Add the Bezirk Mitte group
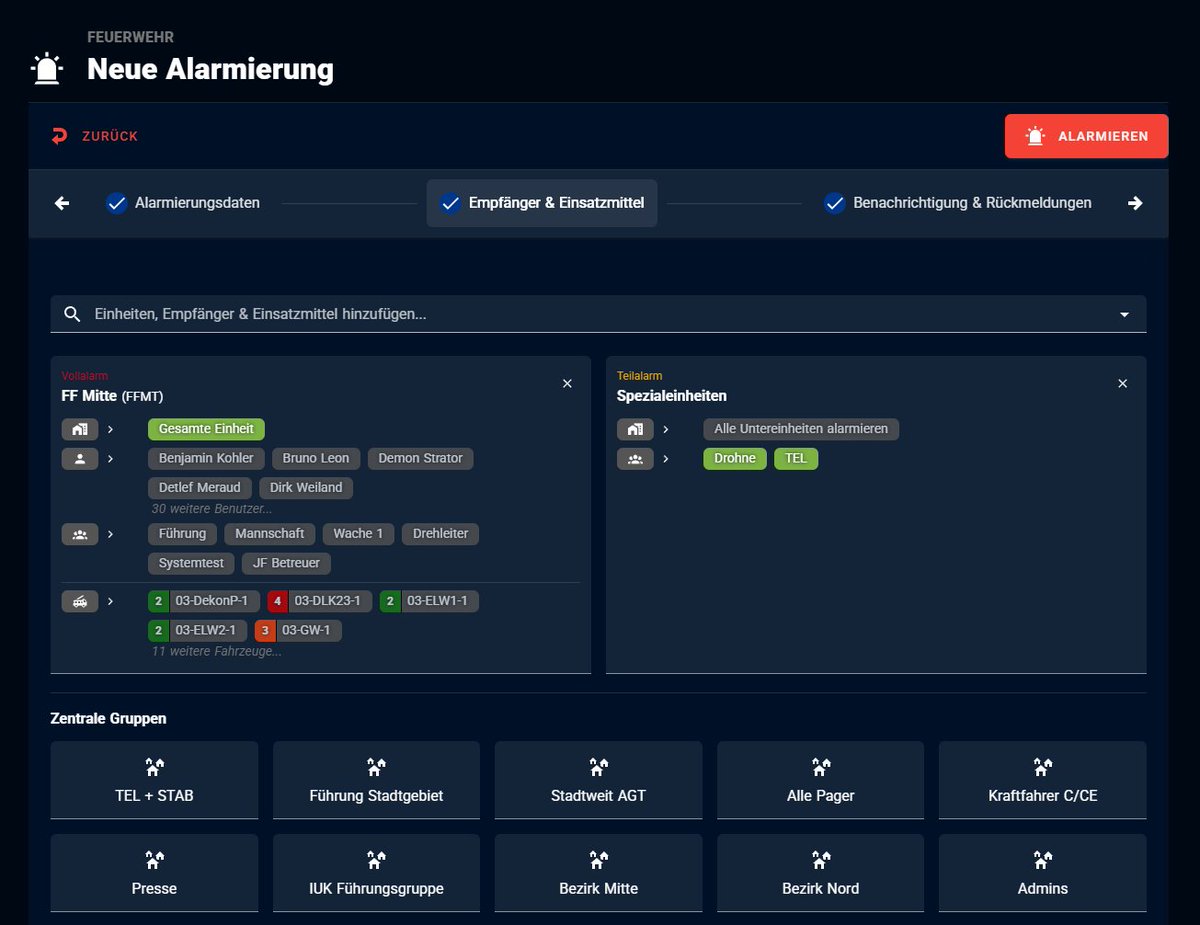1200x925 pixels. [x=598, y=873]
